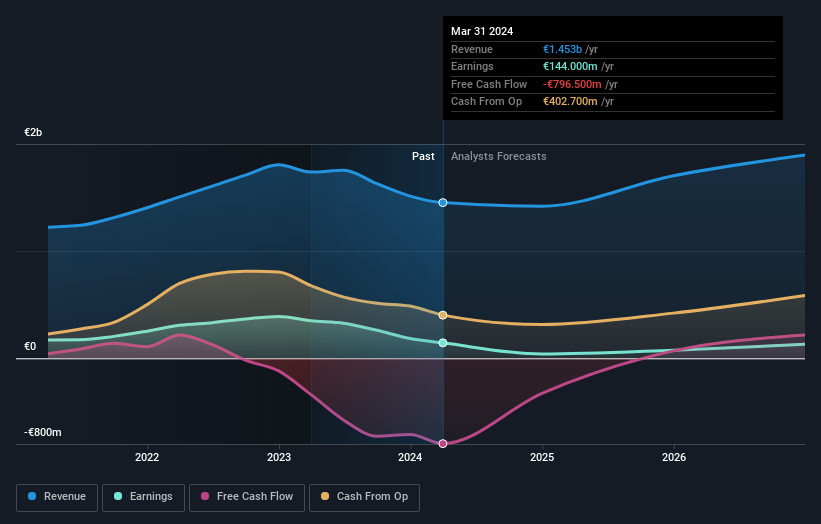Click the Mar 31 2024 tooltip date
The width and height of the screenshot is (821, 524).
point(482,31)
